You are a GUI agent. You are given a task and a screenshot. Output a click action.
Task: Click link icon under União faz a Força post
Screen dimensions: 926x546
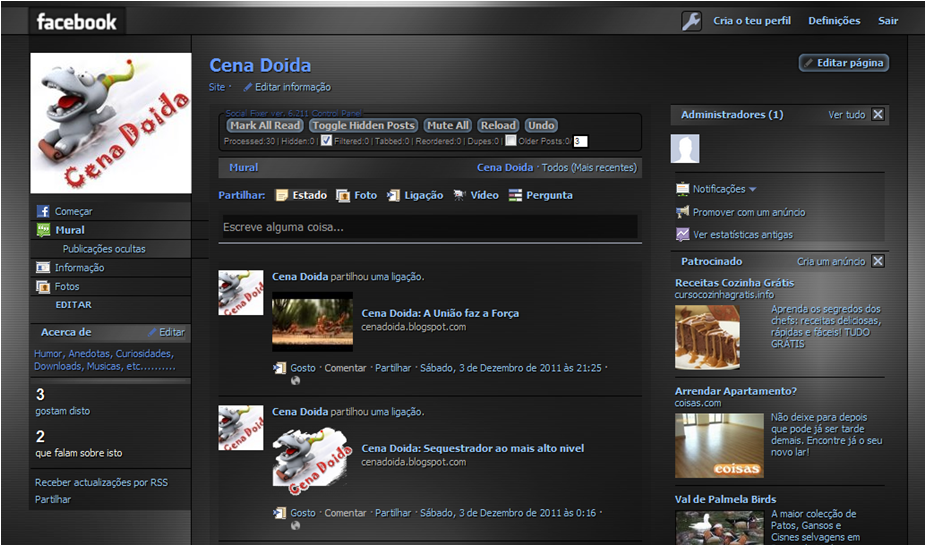click(279, 368)
